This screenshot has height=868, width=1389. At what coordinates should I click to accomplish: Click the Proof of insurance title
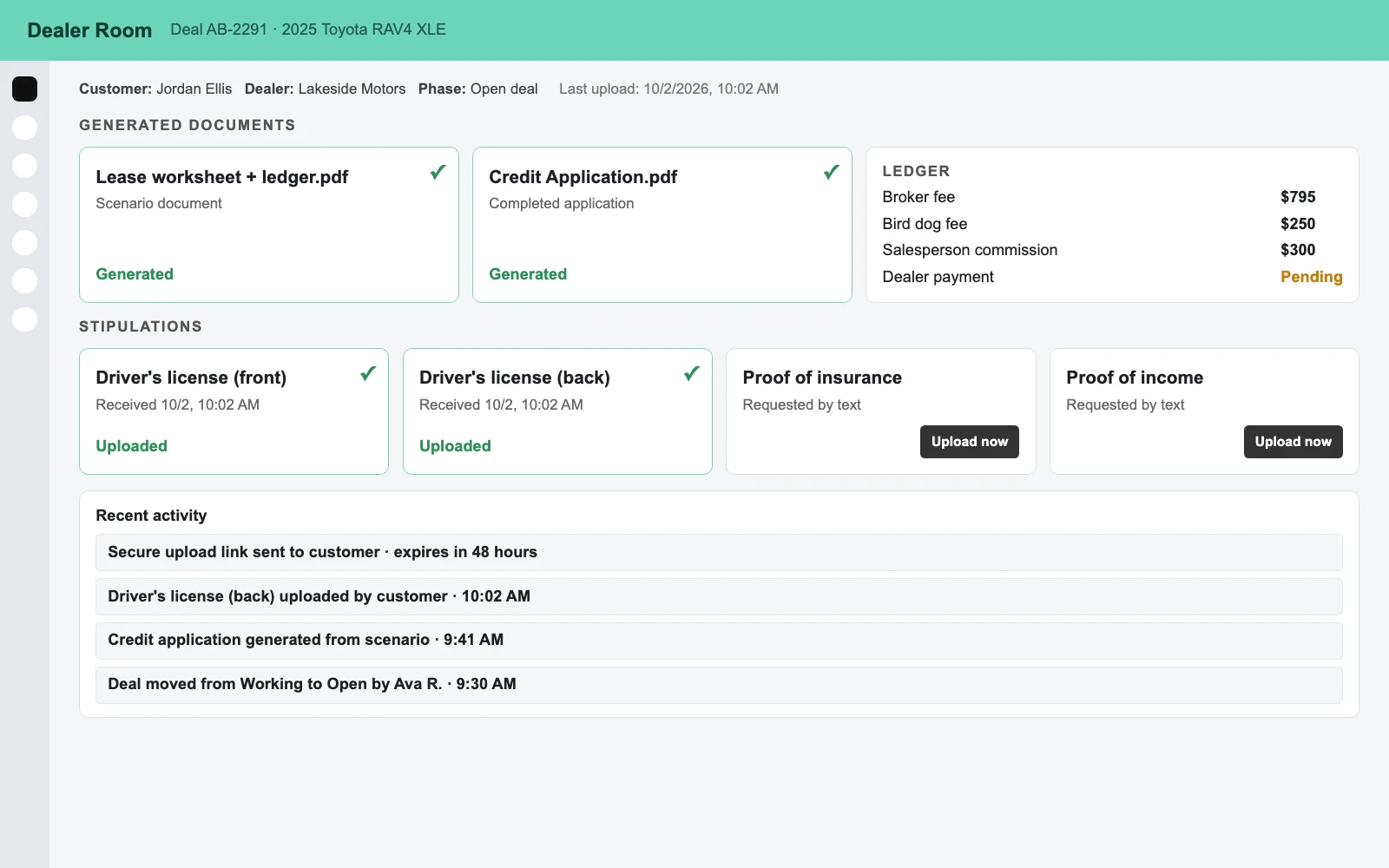pyautogui.click(x=822, y=378)
